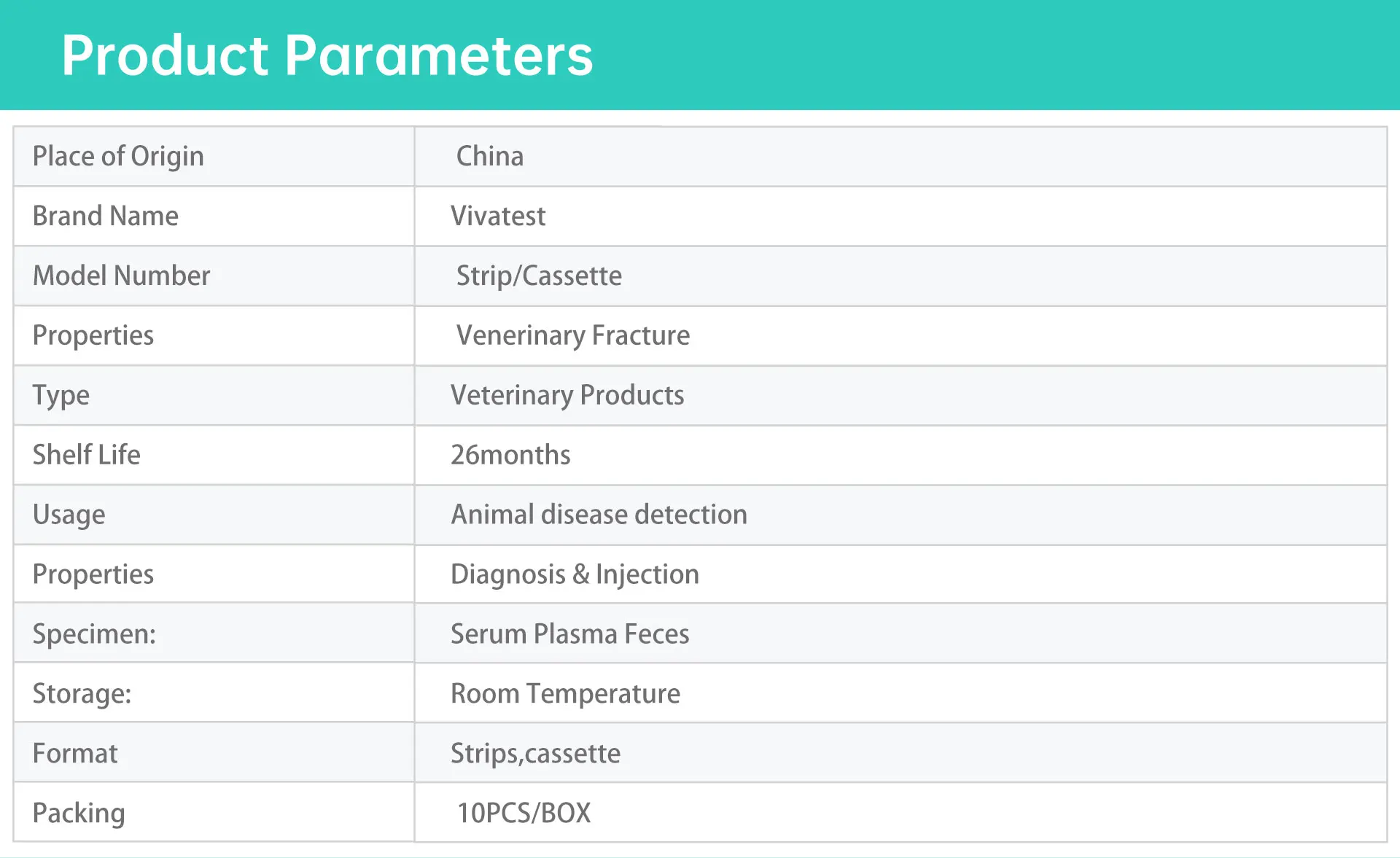This screenshot has height=858, width=1400.
Task: Click the 26months value
Action: 510,455
